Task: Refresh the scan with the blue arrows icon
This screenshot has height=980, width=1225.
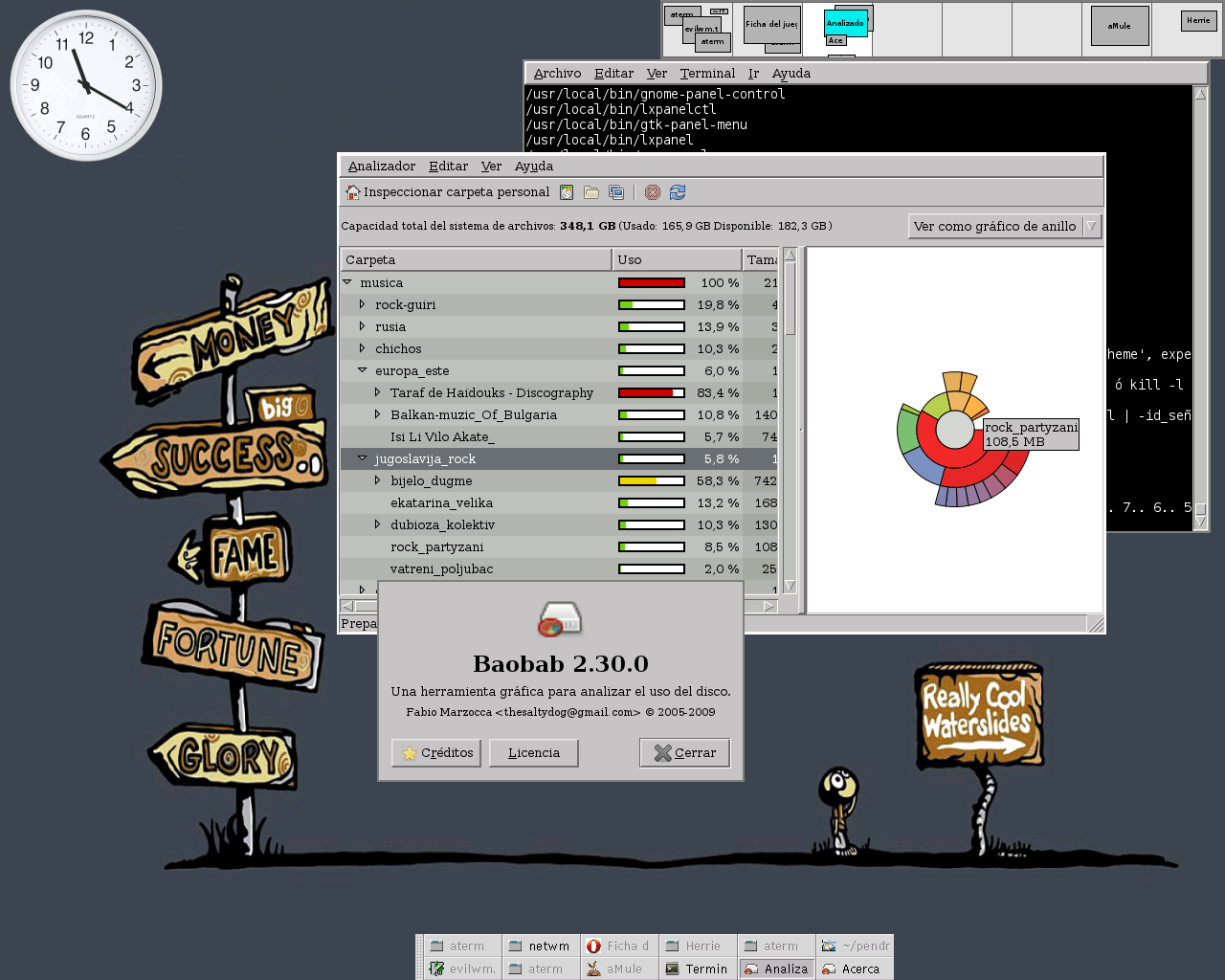Action: click(678, 192)
